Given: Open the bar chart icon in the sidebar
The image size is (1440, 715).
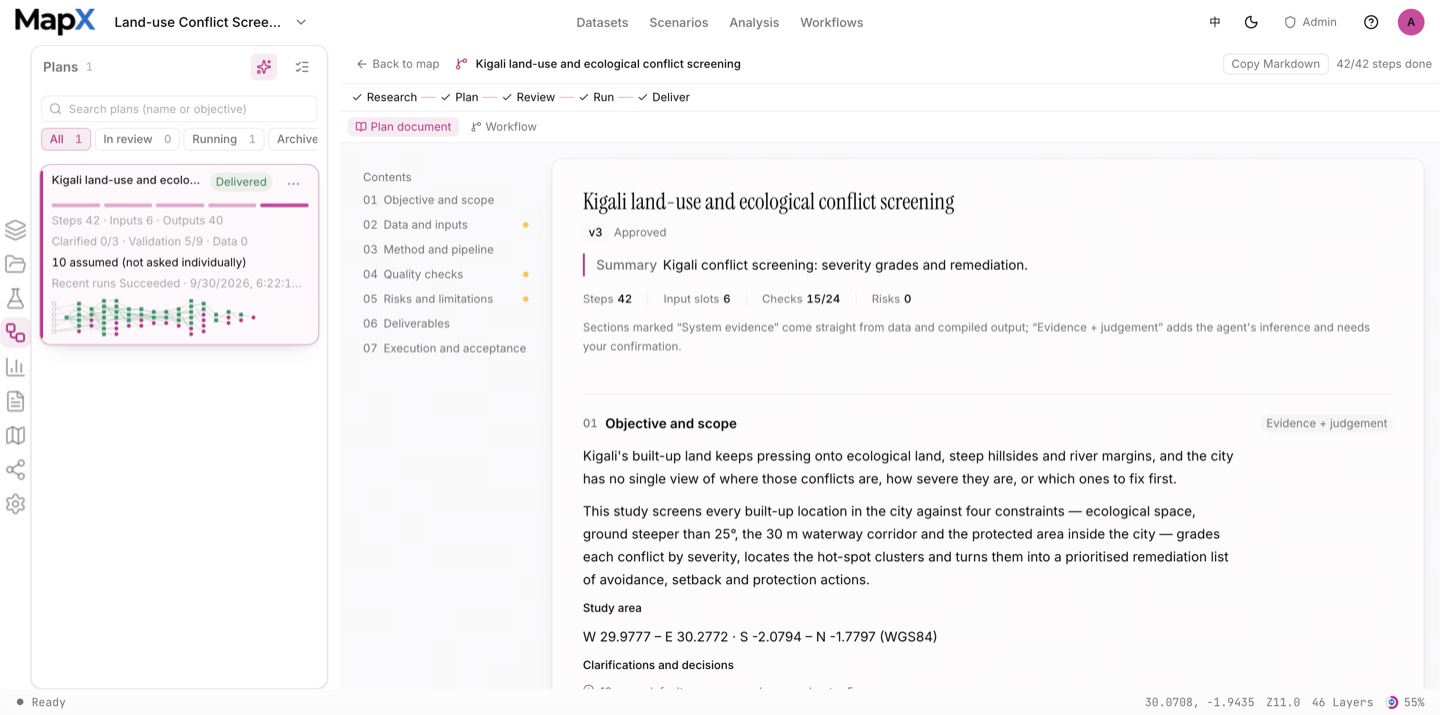Looking at the screenshot, I should pos(15,367).
